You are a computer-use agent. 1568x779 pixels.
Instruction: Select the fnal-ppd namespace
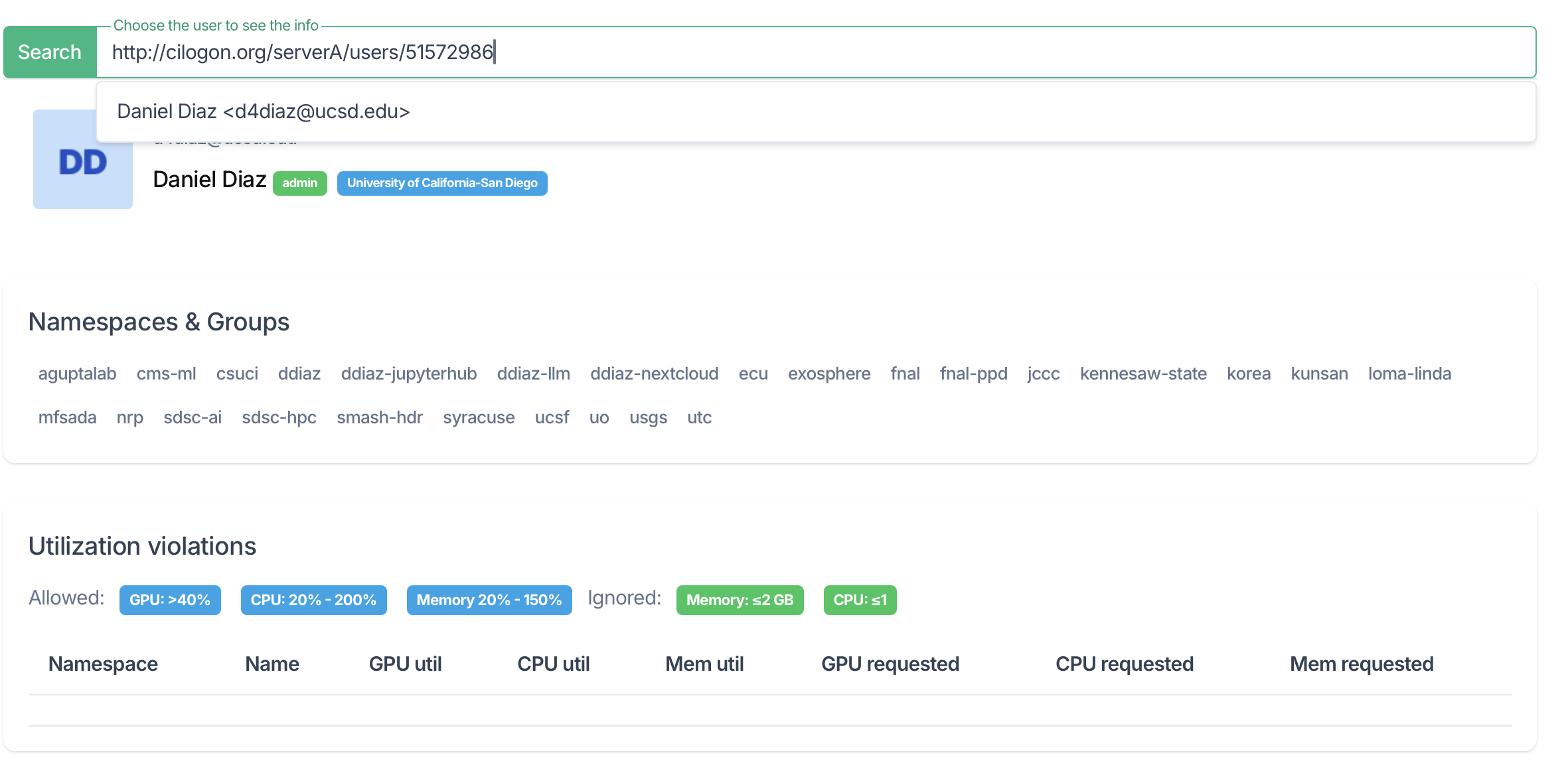click(973, 374)
